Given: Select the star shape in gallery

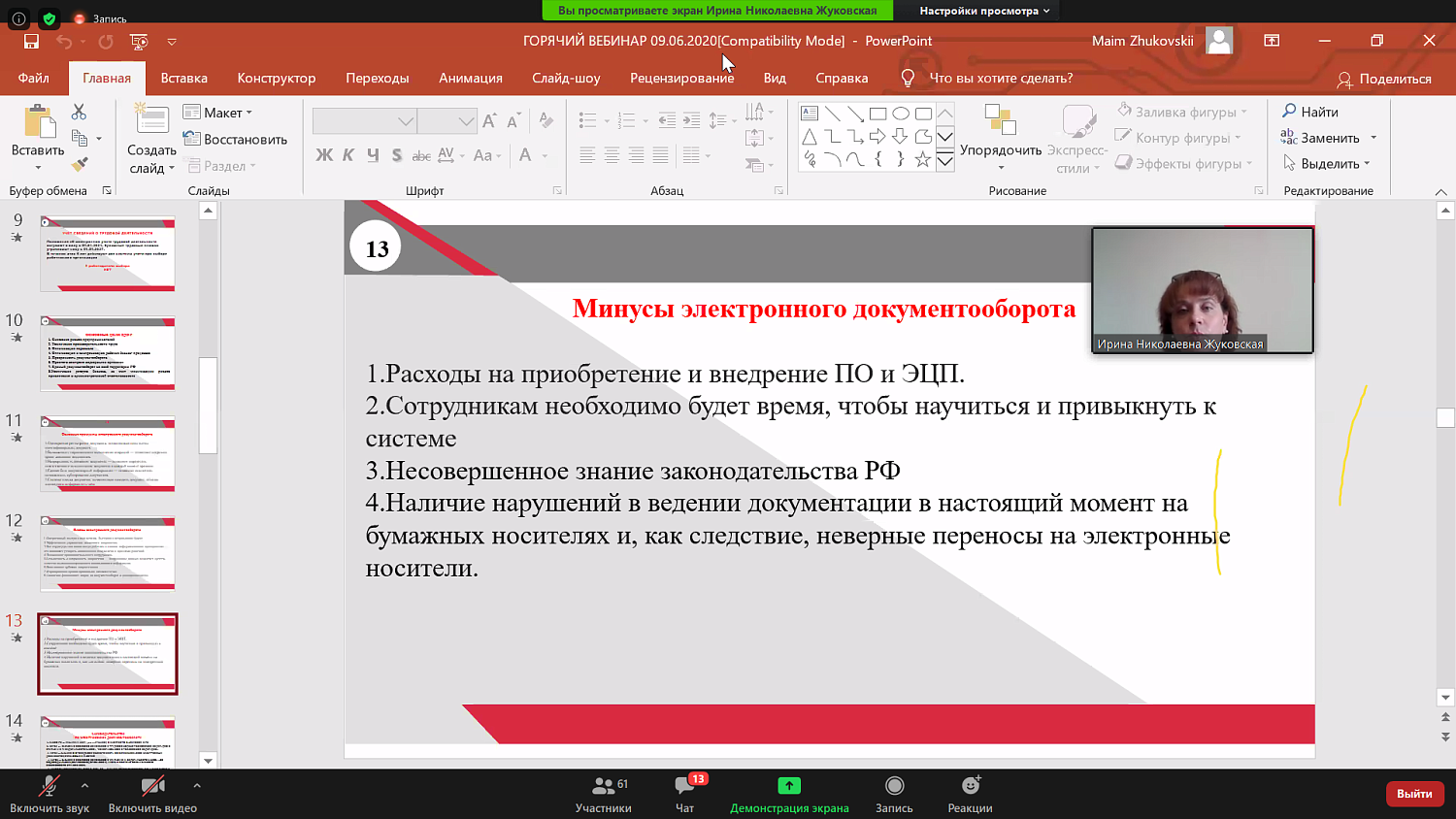Looking at the screenshot, I should 923,159.
